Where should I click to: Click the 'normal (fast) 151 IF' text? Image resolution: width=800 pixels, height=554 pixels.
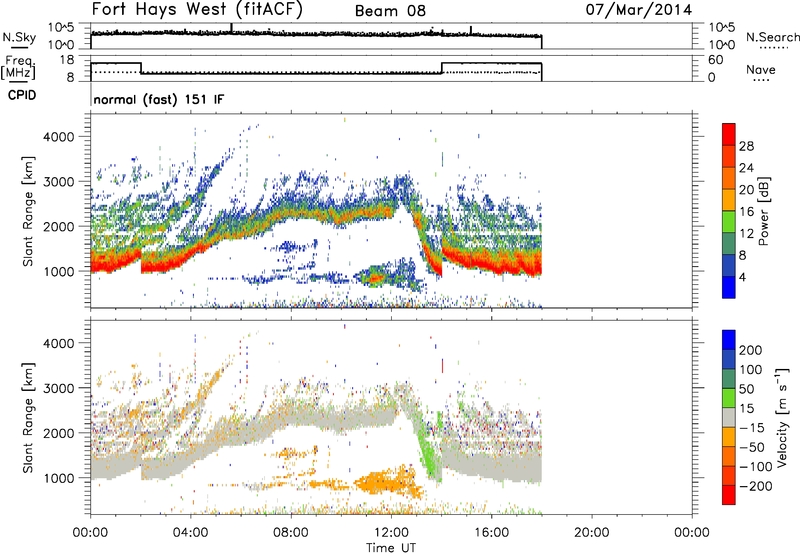tap(159, 99)
